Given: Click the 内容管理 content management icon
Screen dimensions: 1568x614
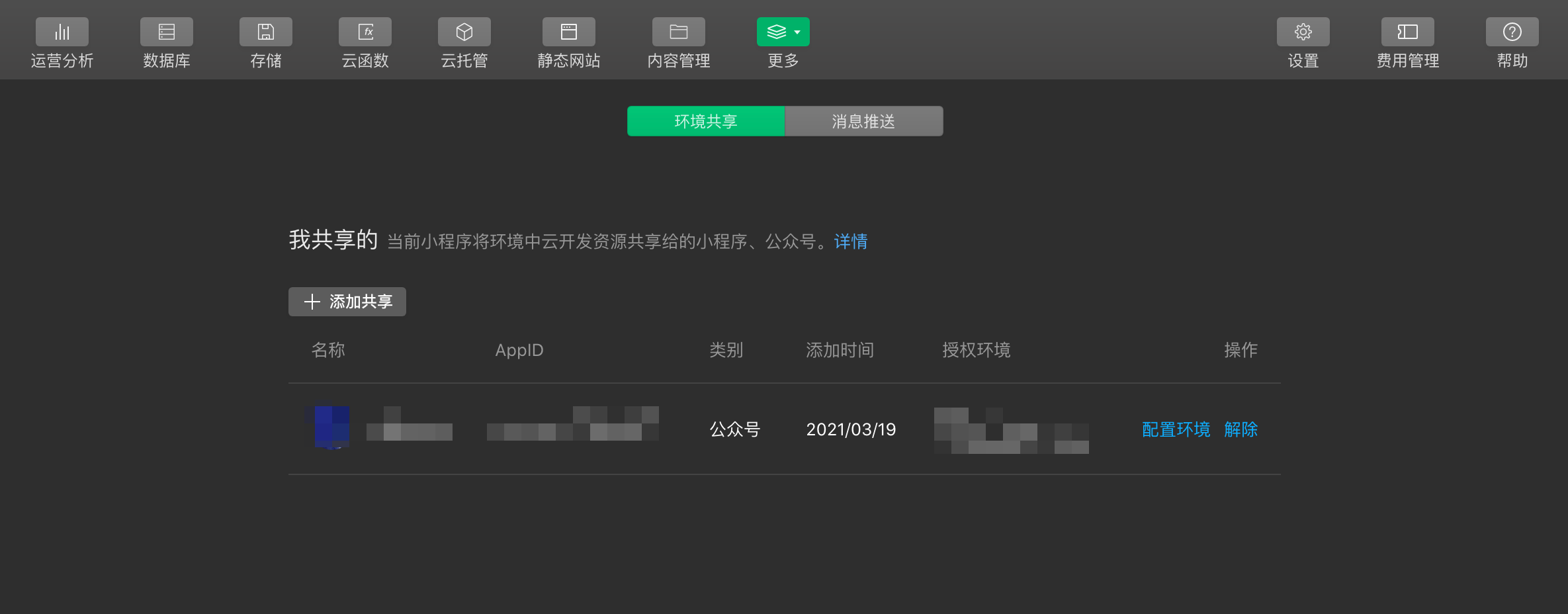Looking at the screenshot, I should click(679, 32).
